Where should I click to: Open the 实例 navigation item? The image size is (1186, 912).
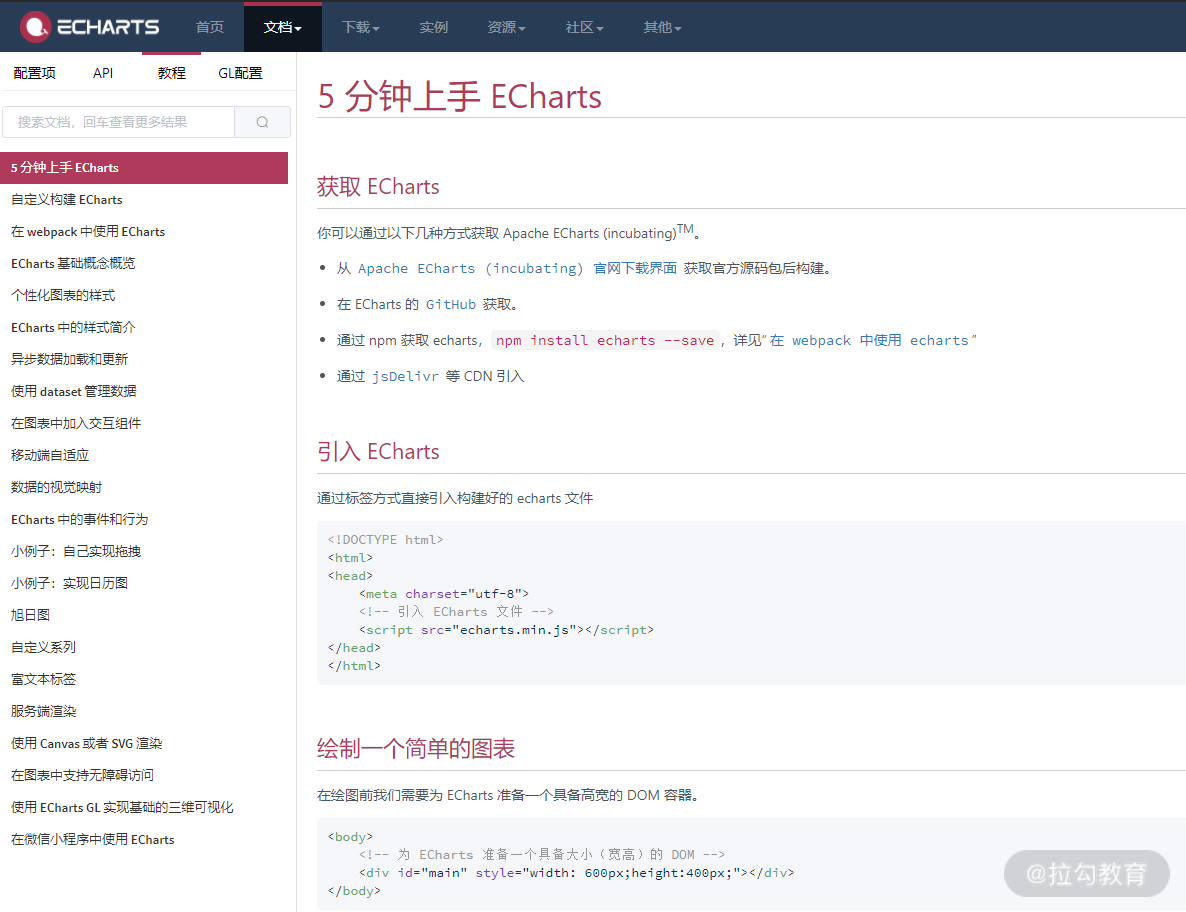(x=434, y=27)
